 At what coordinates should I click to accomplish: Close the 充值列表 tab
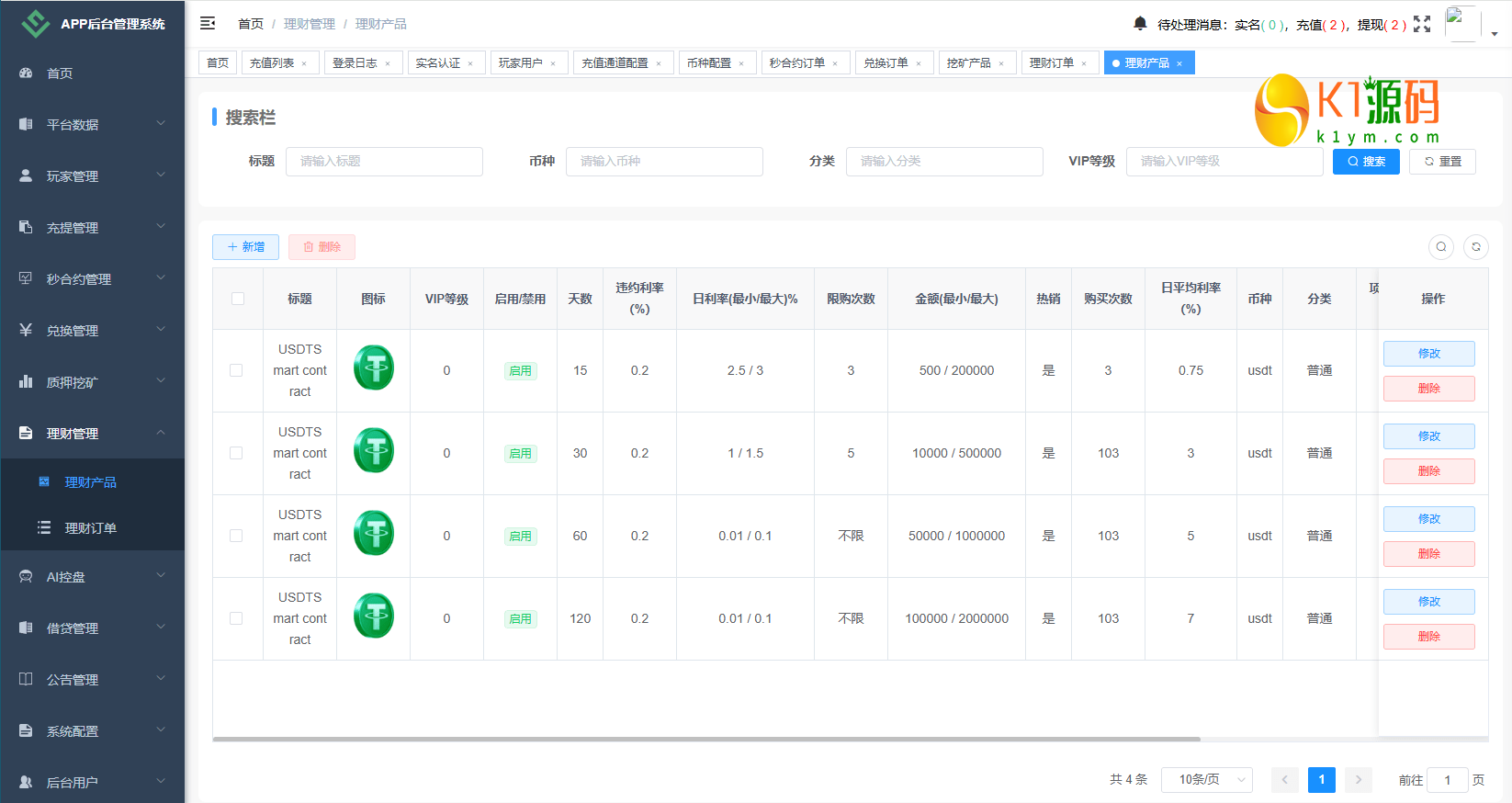pos(304,63)
